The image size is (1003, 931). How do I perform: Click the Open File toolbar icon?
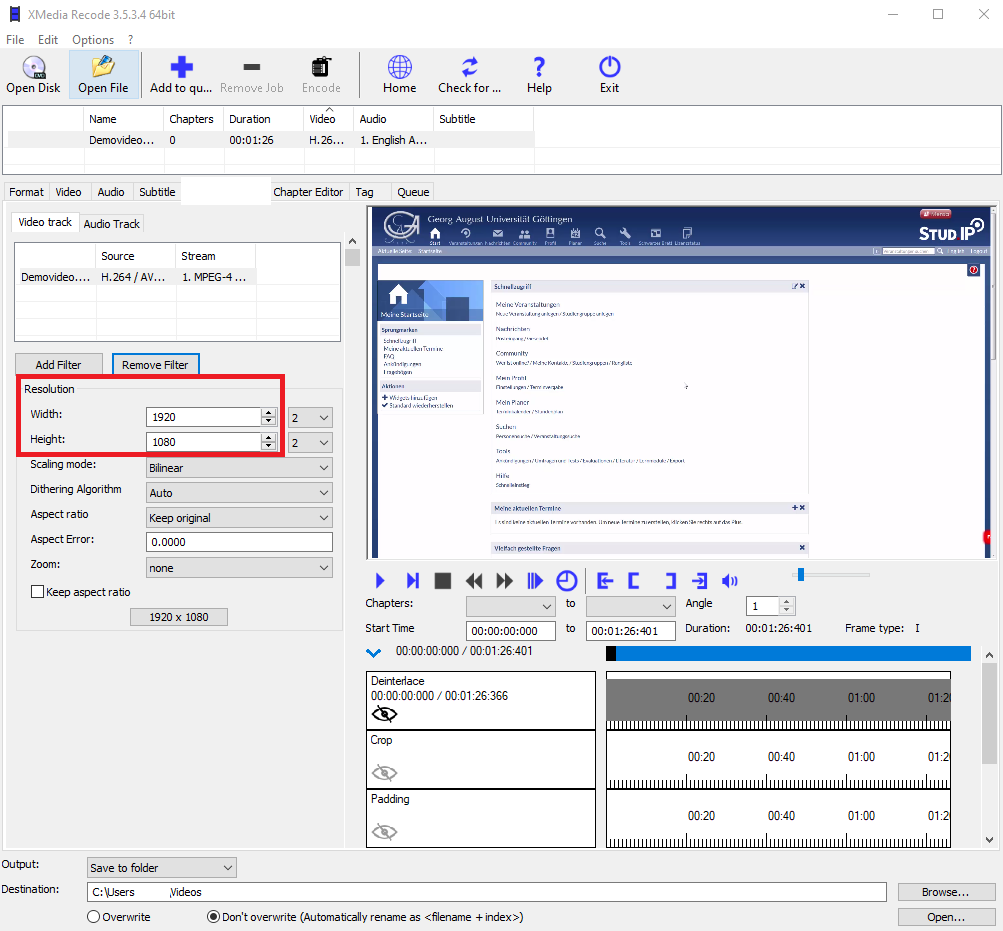pos(103,68)
